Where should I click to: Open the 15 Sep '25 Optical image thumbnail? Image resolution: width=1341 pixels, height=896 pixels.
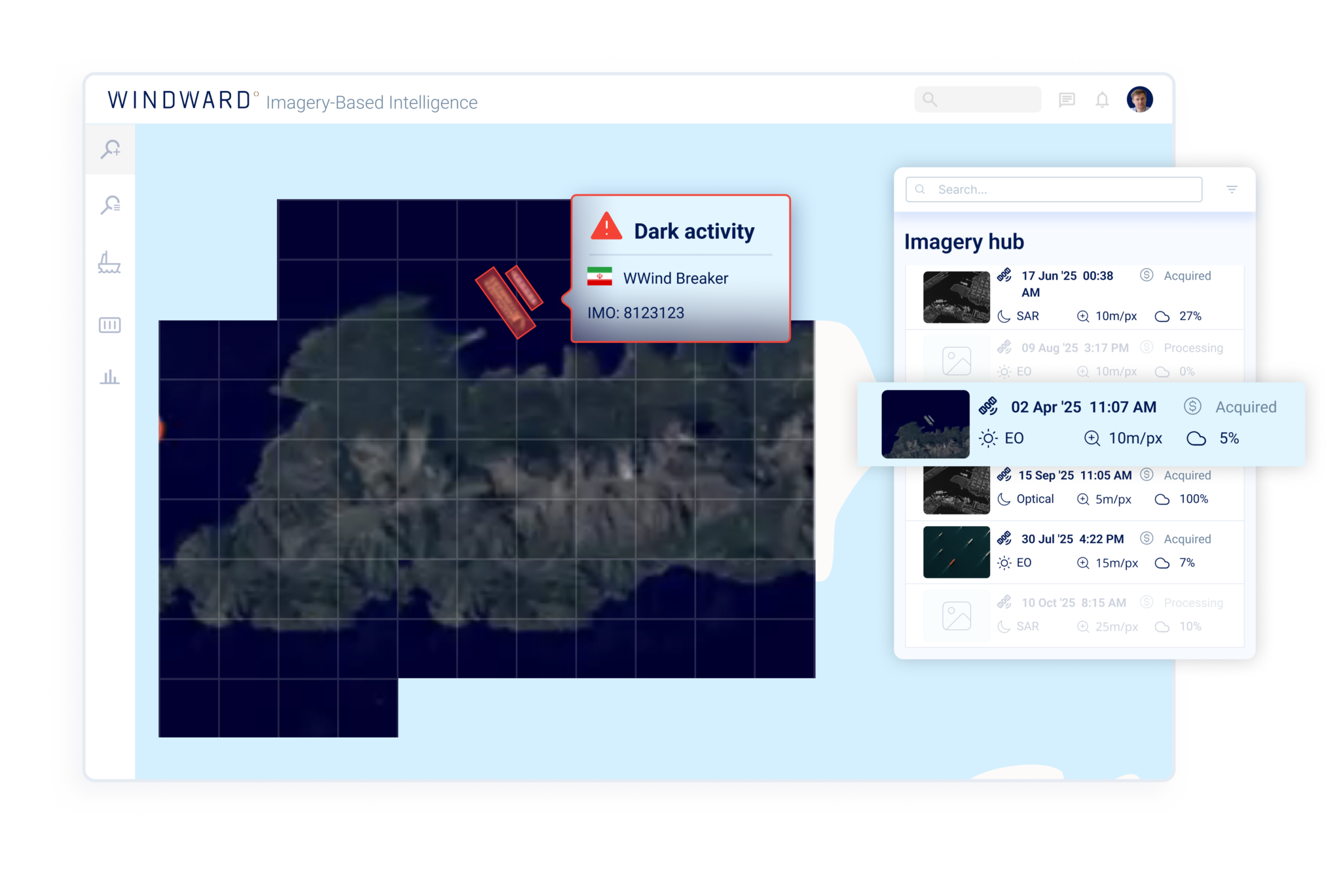pyautogui.click(x=957, y=490)
